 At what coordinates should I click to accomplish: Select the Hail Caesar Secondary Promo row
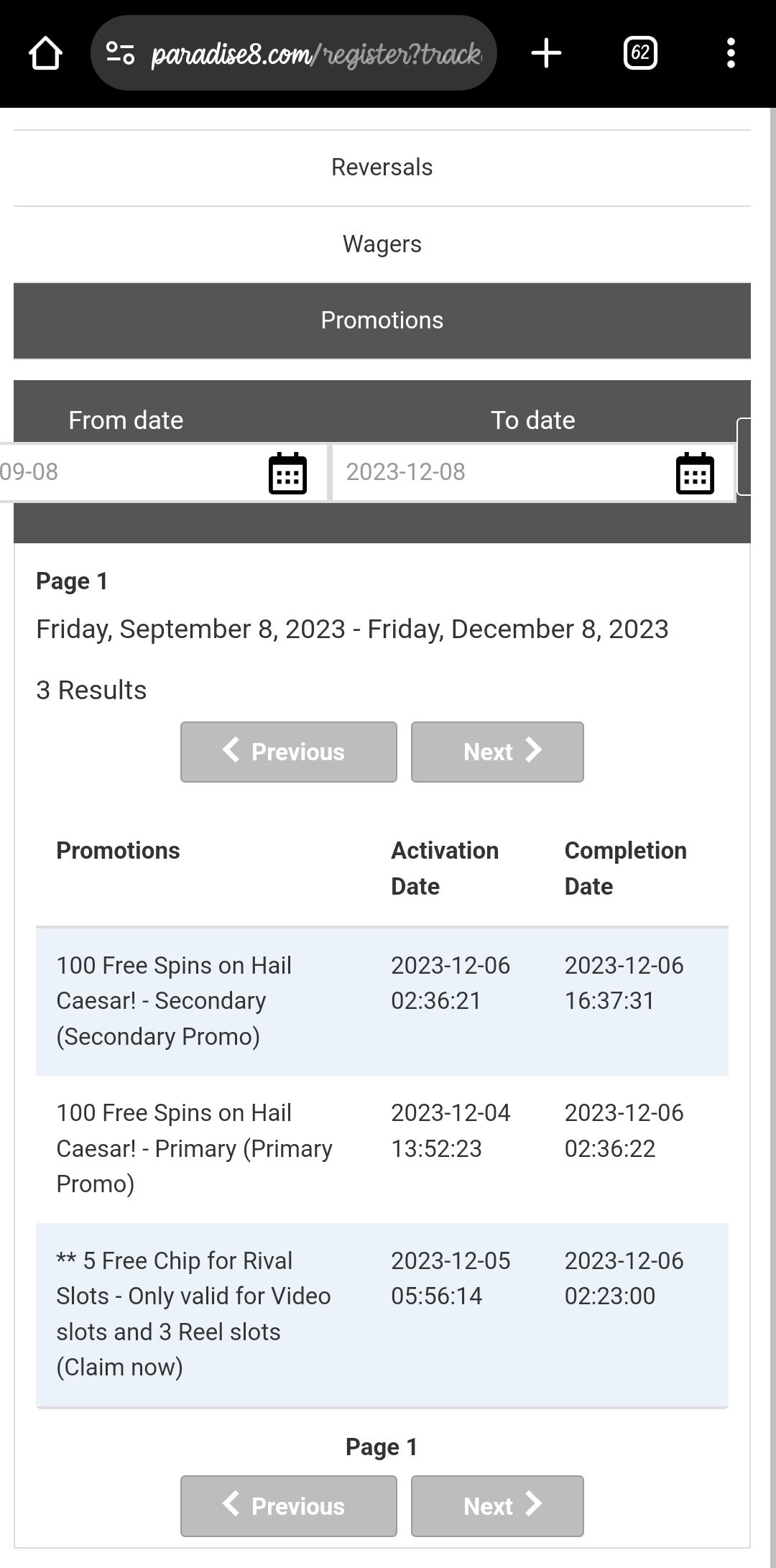click(382, 1001)
